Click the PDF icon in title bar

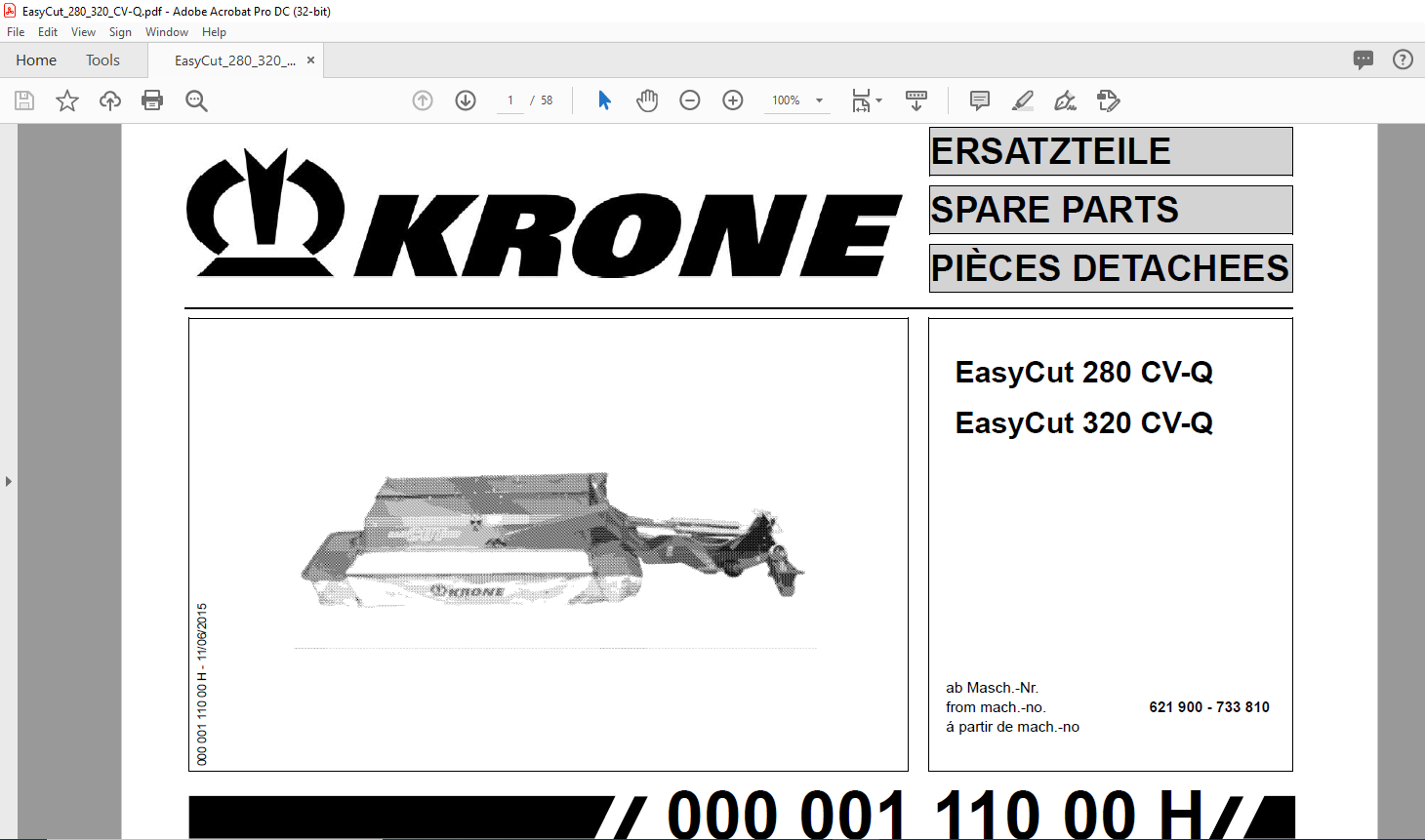[x=10, y=11]
